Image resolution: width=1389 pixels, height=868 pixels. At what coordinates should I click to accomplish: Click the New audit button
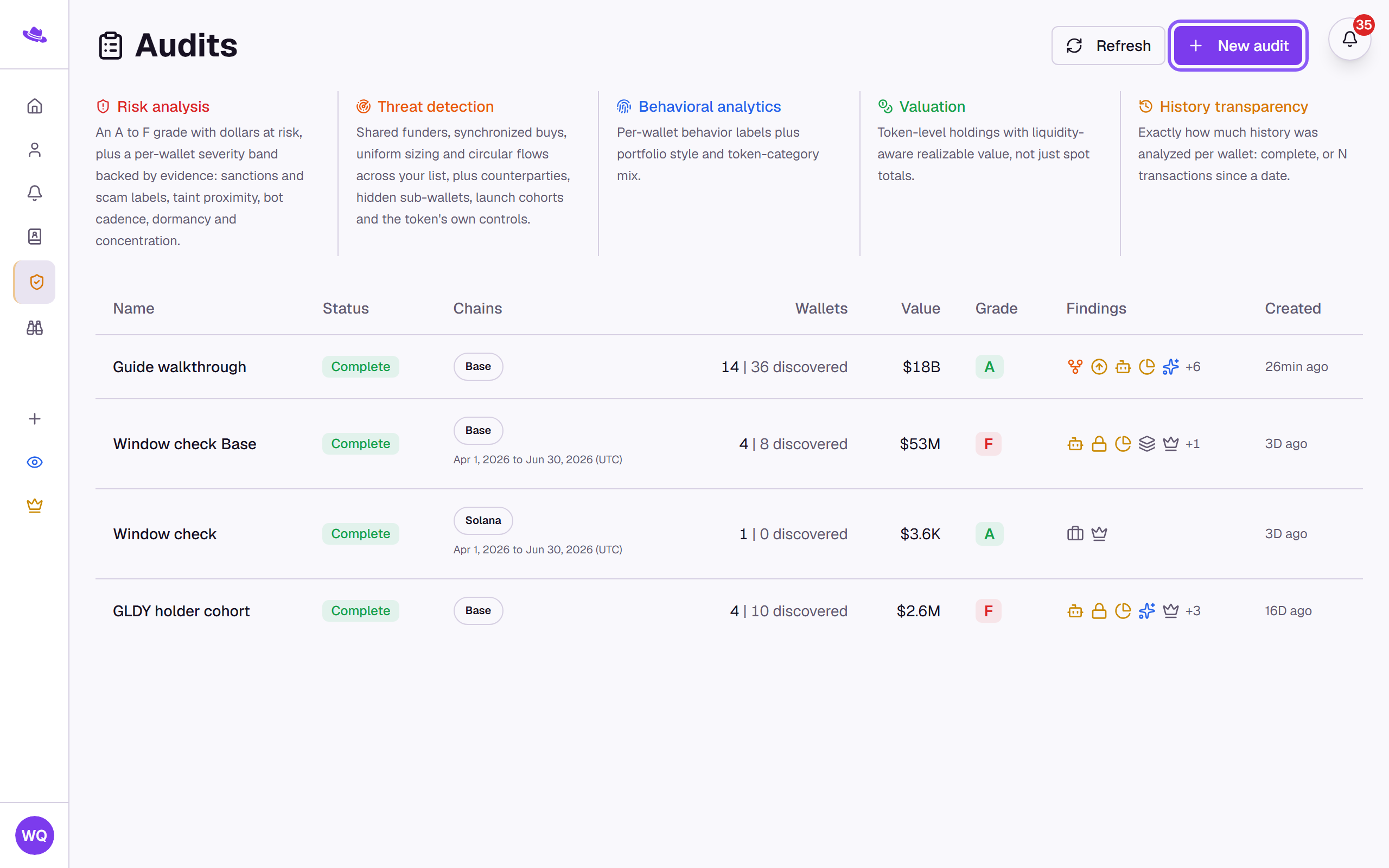pyautogui.click(x=1238, y=46)
